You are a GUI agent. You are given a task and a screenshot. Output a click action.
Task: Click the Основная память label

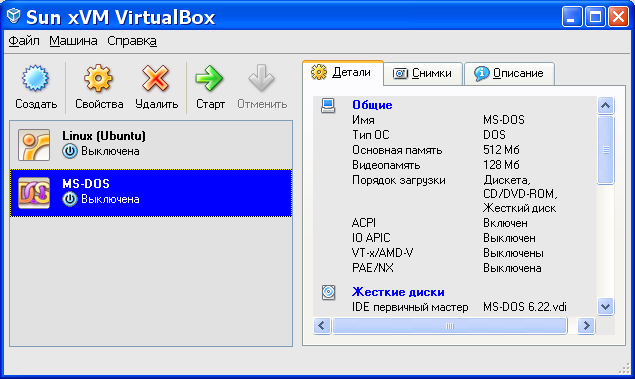pos(397,150)
